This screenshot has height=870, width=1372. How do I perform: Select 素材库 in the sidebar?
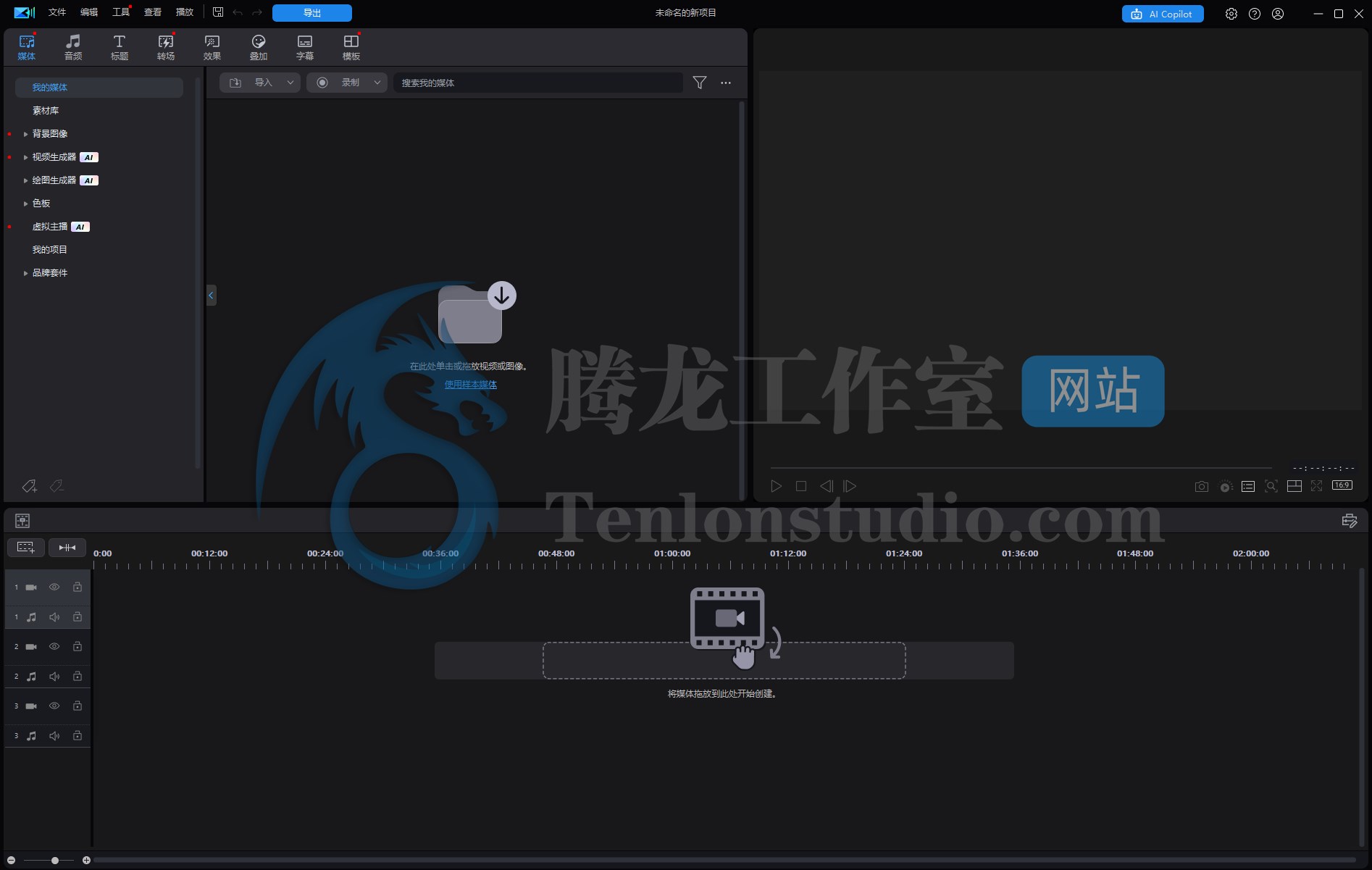[46, 111]
